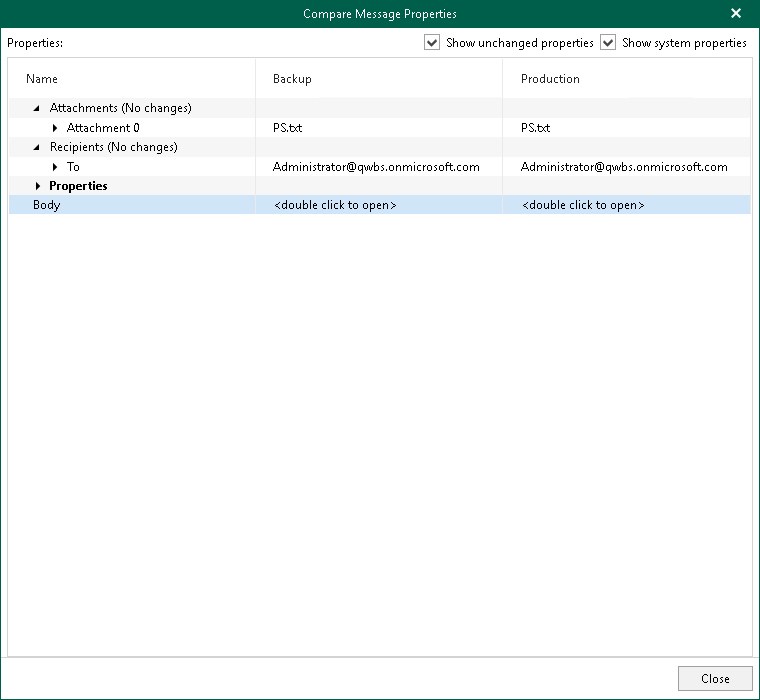Expand the To recipient arrow
The image size is (760, 700).
tap(55, 167)
